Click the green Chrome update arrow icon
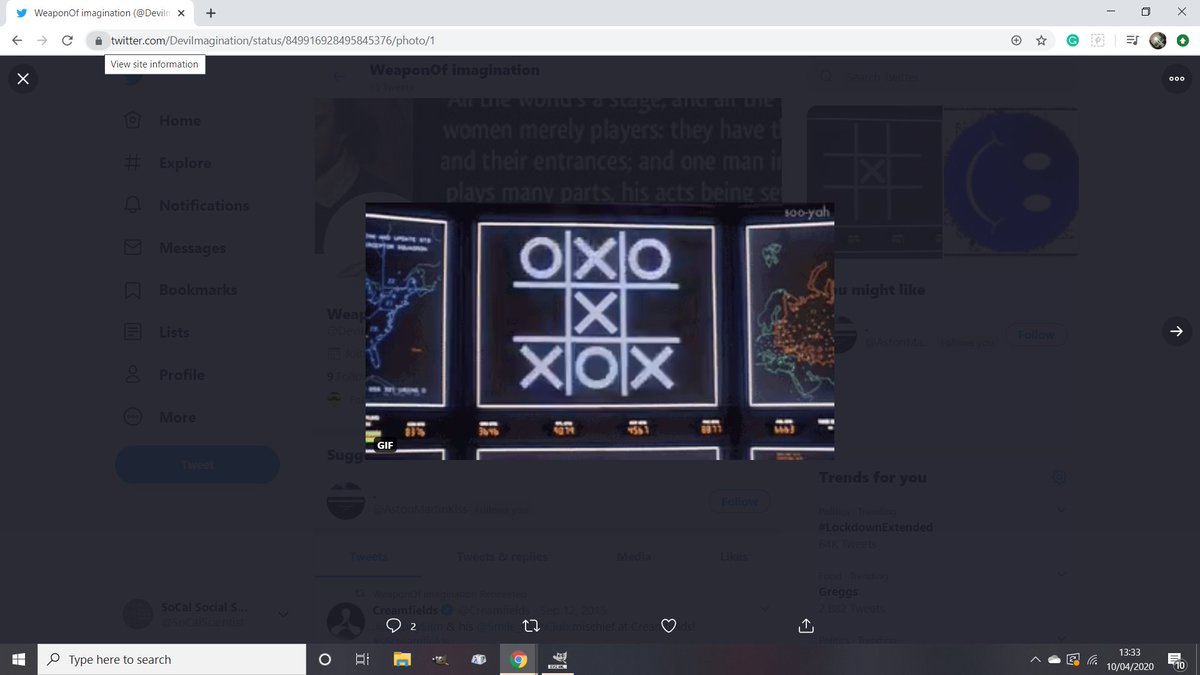1200x675 pixels. point(1183,41)
